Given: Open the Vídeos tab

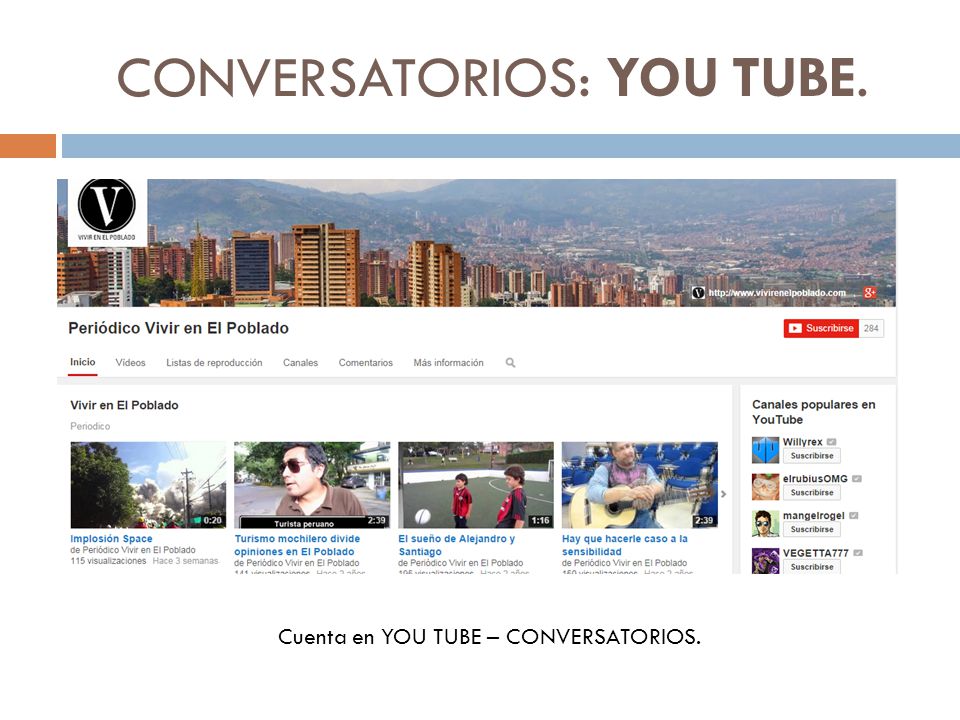Looking at the screenshot, I should (130, 362).
